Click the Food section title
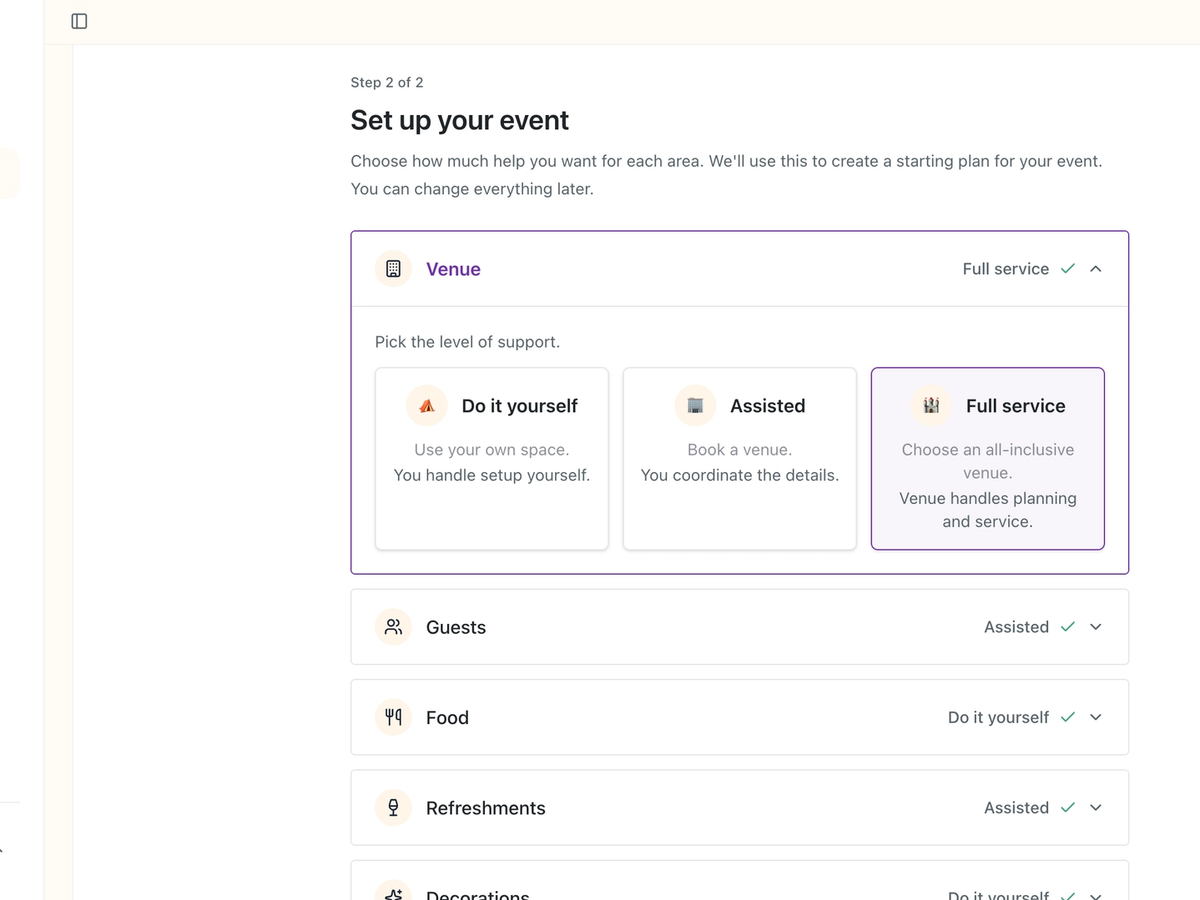This screenshot has height=900, width=1200. coord(447,717)
